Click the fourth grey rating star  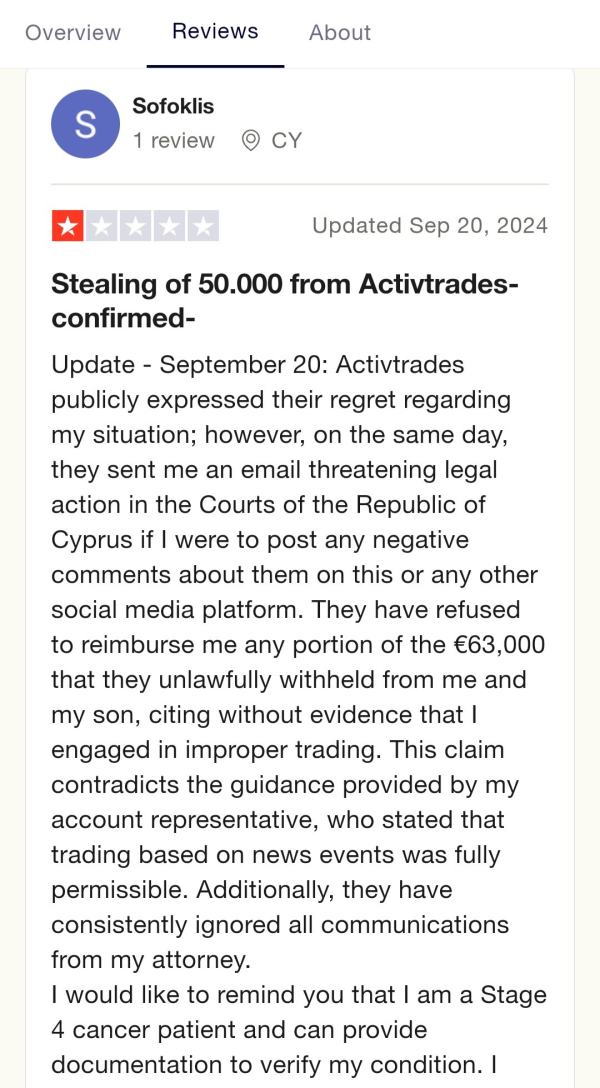[x=169, y=226]
